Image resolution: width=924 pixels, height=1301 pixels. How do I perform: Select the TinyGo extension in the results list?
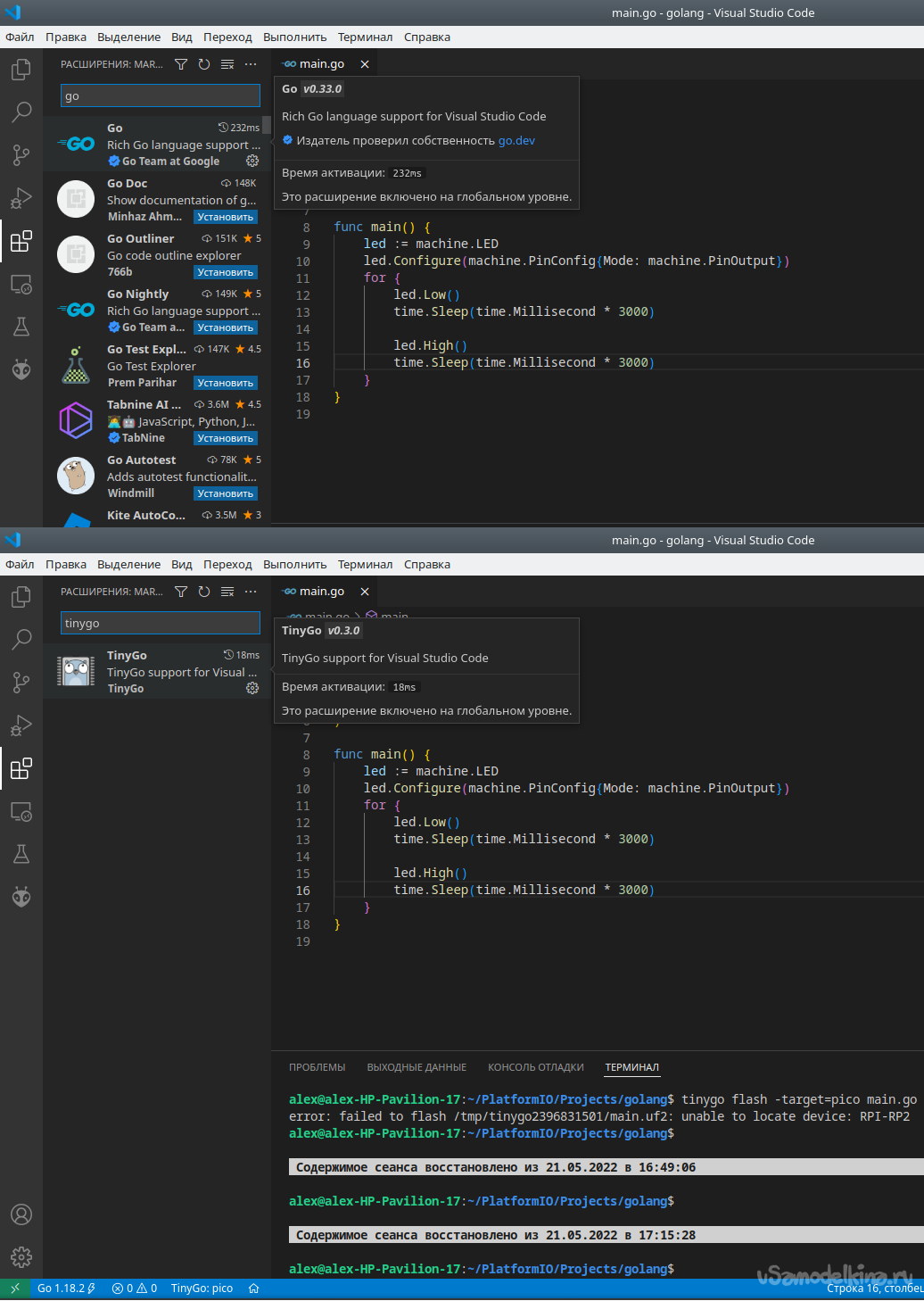pos(157,672)
